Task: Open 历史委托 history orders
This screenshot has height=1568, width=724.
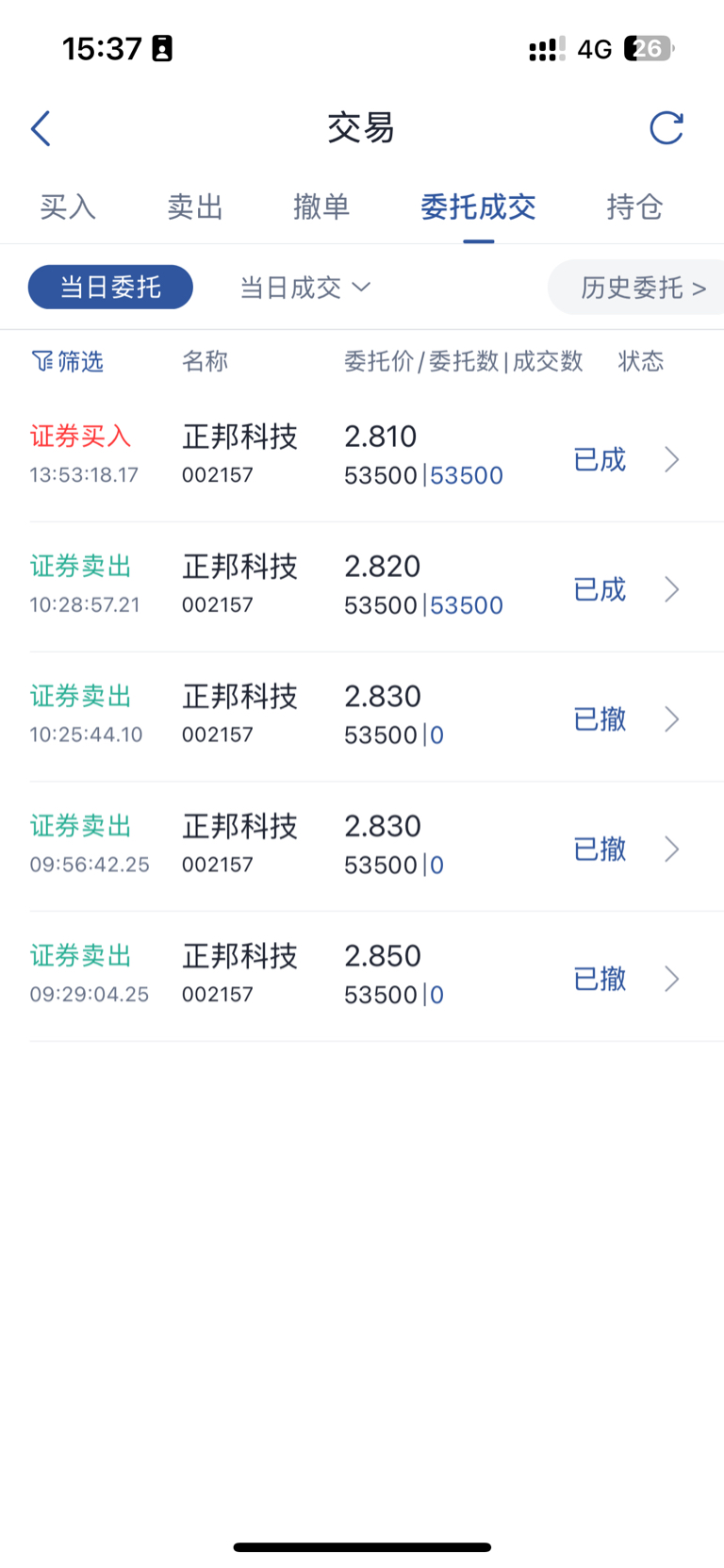Action: coord(642,288)
